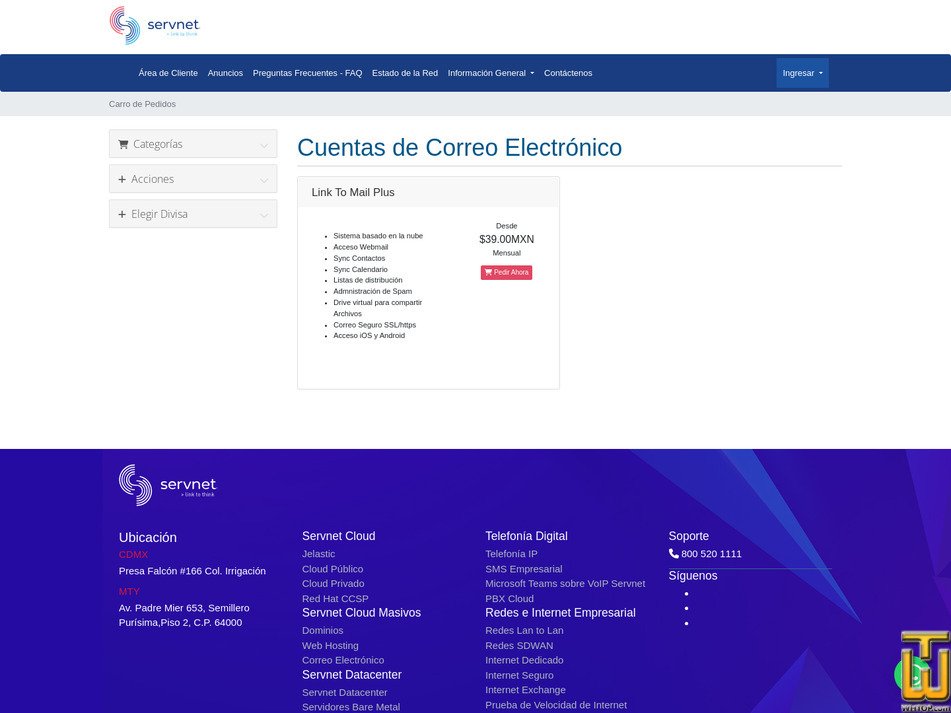Screen dimensions: 951x713
Task: Open the Contáctenos menu item
Action: (568, 73)
